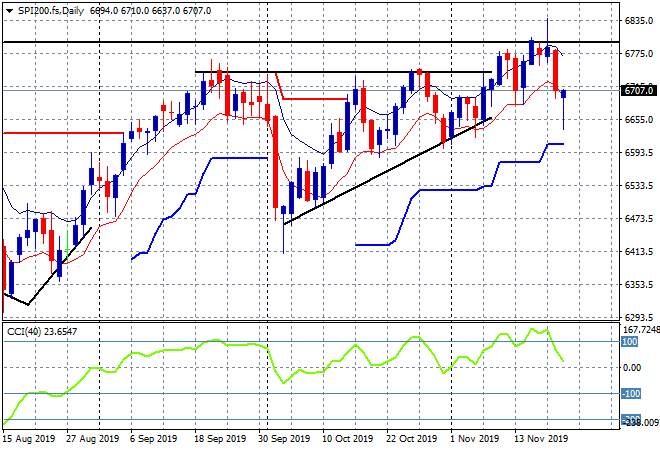Select the rising black trendline from October low
This screenshot has width=660, height=450.
point(387,171)
